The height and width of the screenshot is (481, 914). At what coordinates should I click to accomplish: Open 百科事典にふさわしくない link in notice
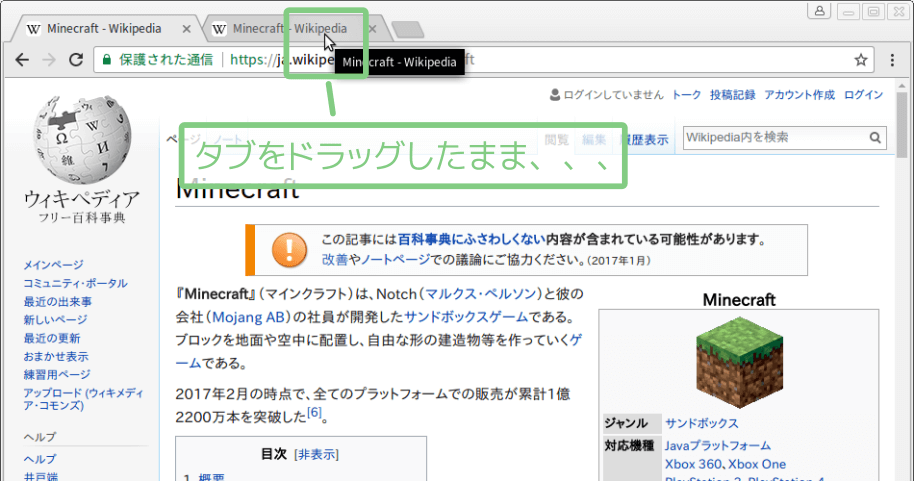471,239
